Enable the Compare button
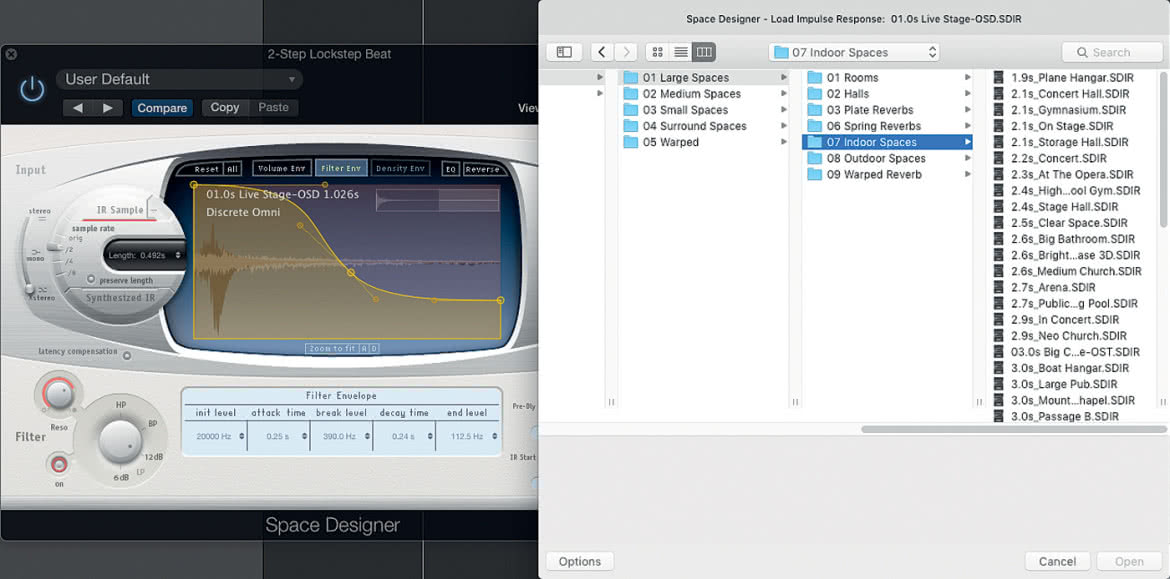Image resolution: width=1170 pixels, height=579 pixels. pyautogui.click(x=162, y=108)
